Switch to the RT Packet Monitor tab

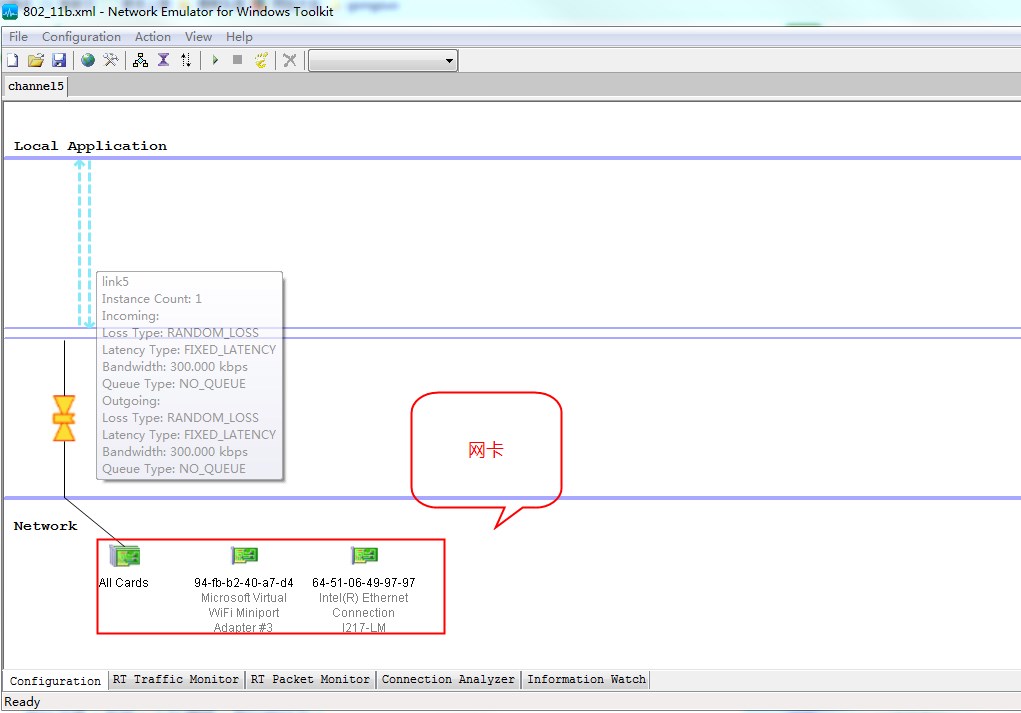pos(311,679)
